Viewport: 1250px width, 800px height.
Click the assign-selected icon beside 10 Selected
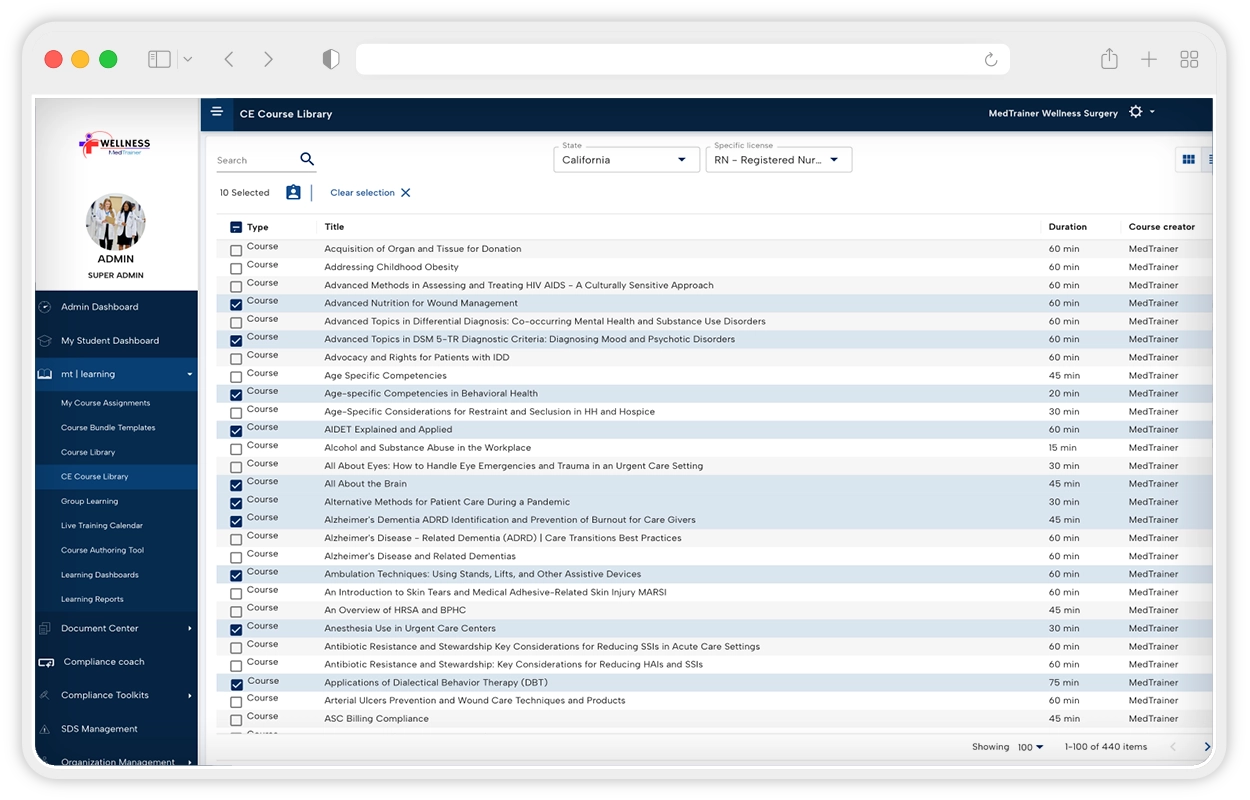(x=293, y=192)
